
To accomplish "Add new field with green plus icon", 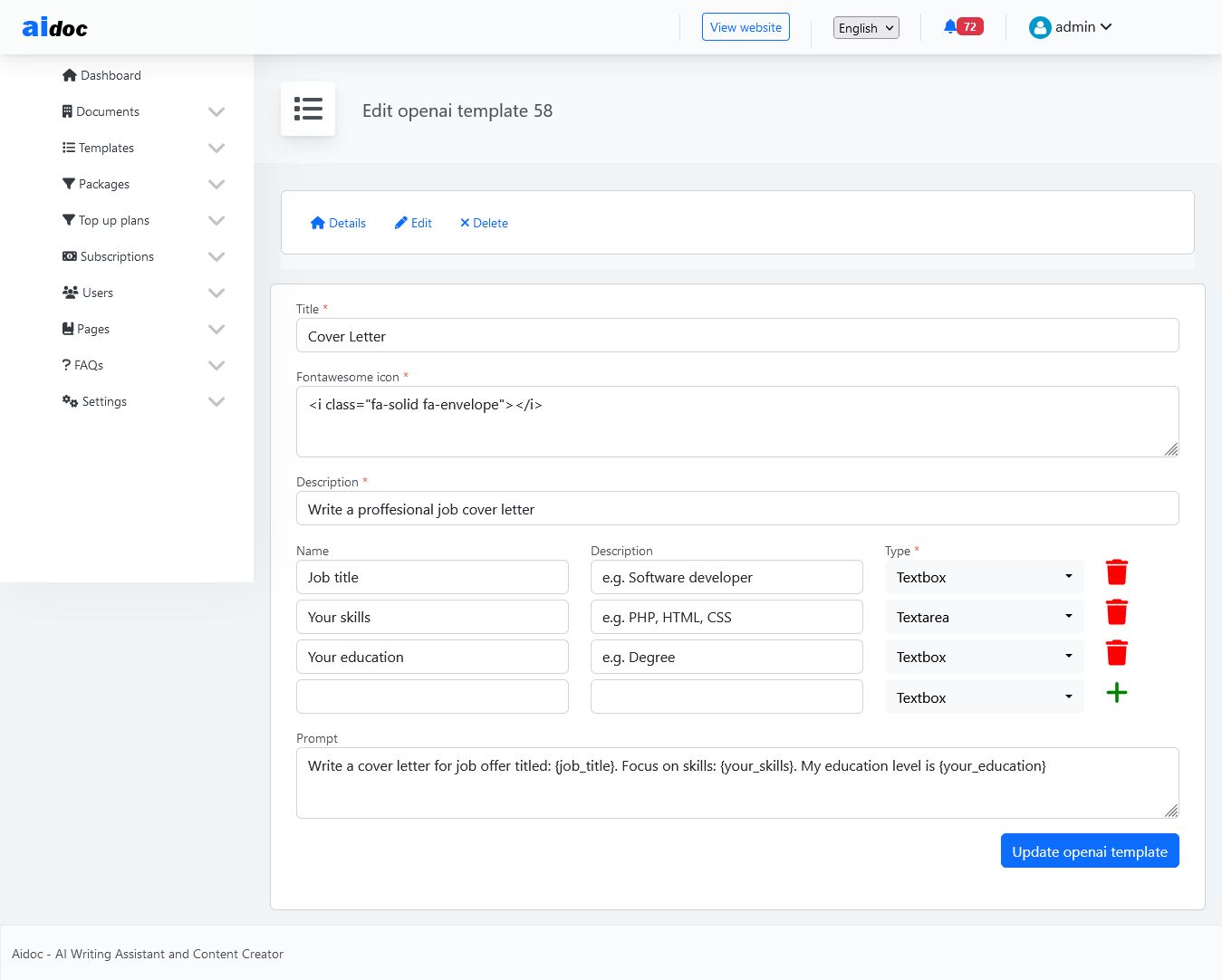I will [x=1116, y=693].
